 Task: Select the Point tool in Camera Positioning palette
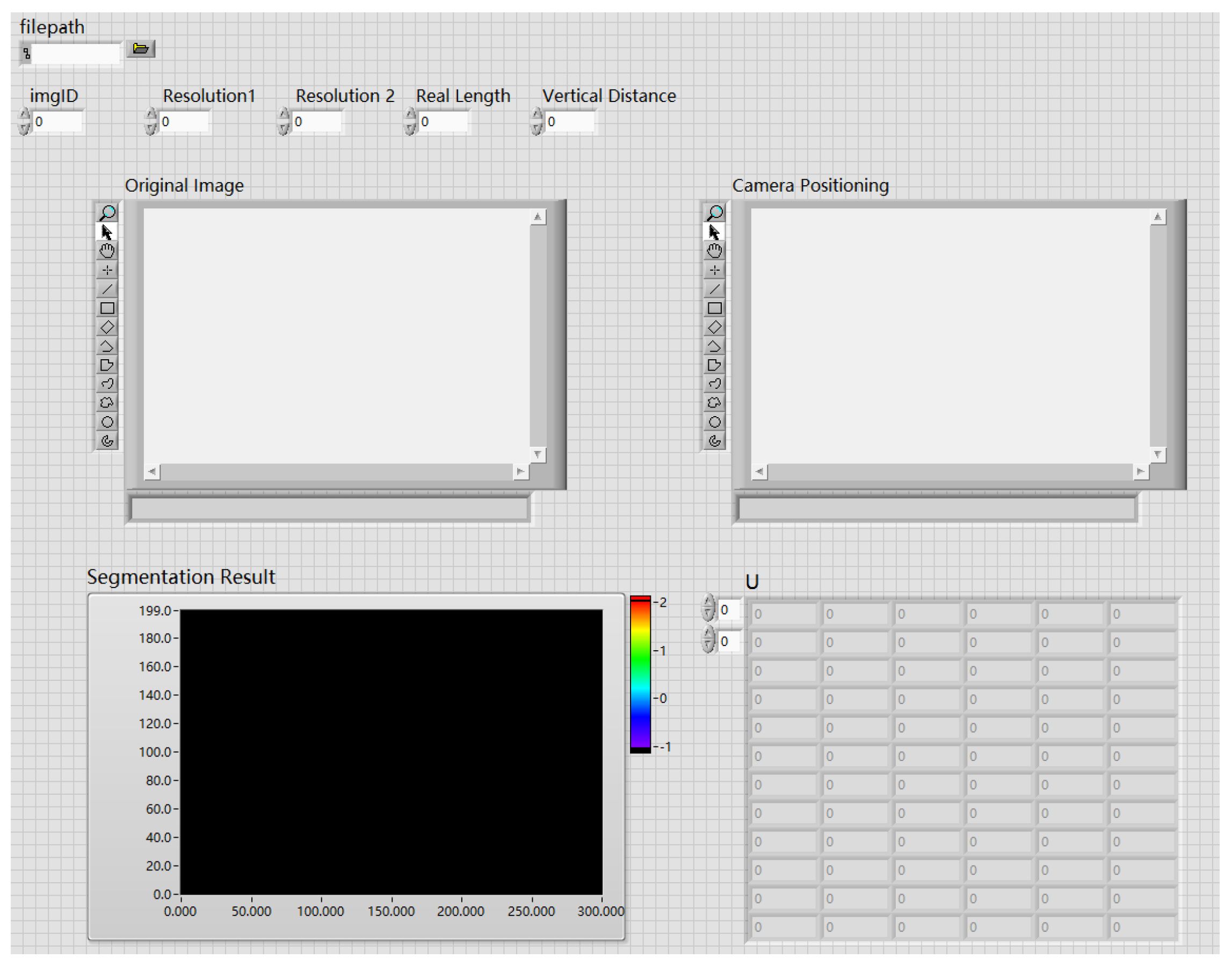(x=714, y=270)
